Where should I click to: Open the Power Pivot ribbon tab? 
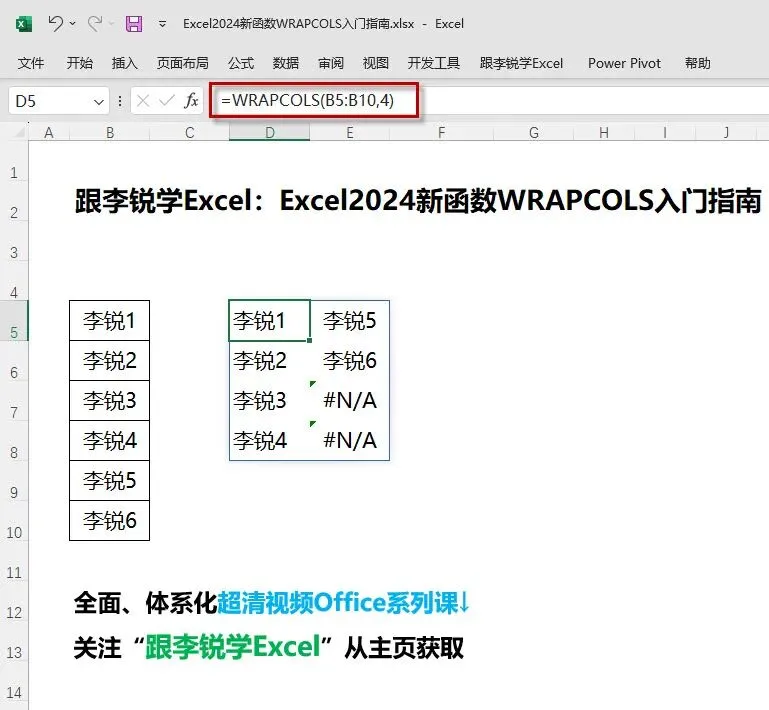[624, 63]
